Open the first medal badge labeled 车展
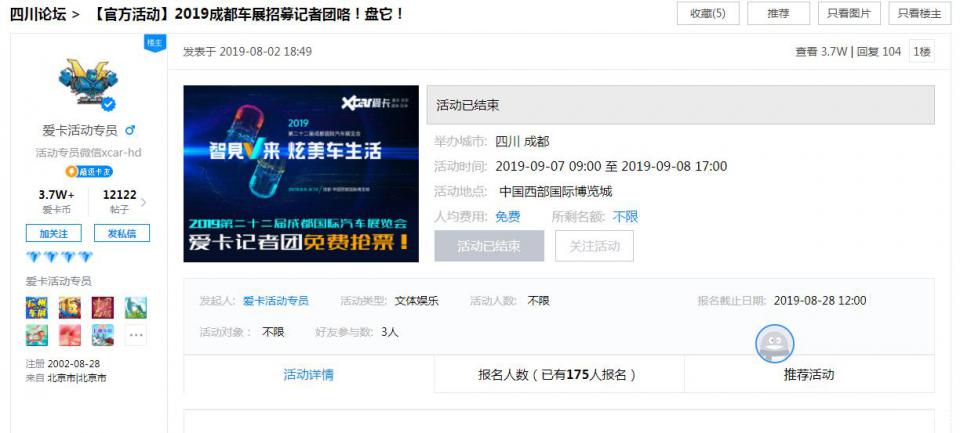 [37, 307]
